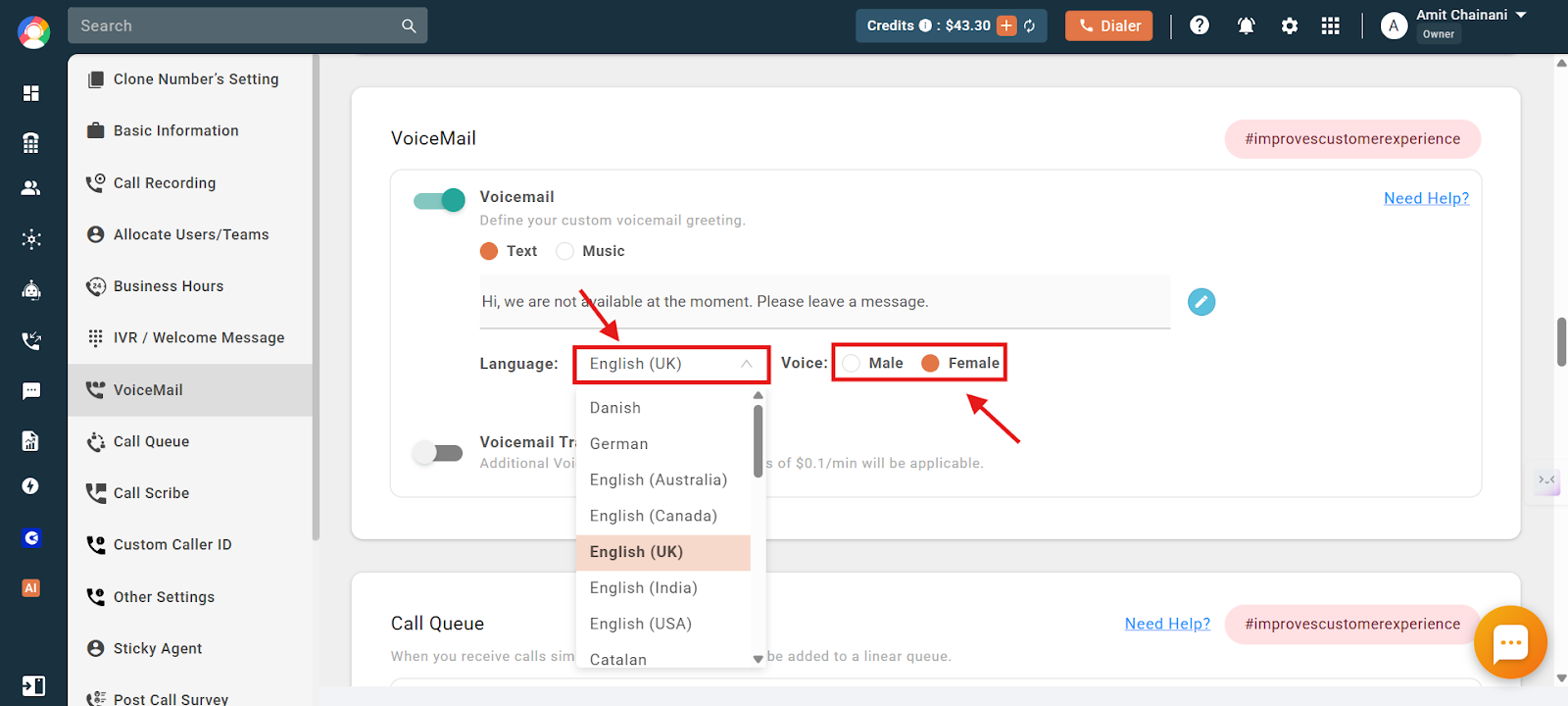Viewport: 1568px width, 706px height.
Task: Click the orange Dialer button
Action: coord(1109,26)
